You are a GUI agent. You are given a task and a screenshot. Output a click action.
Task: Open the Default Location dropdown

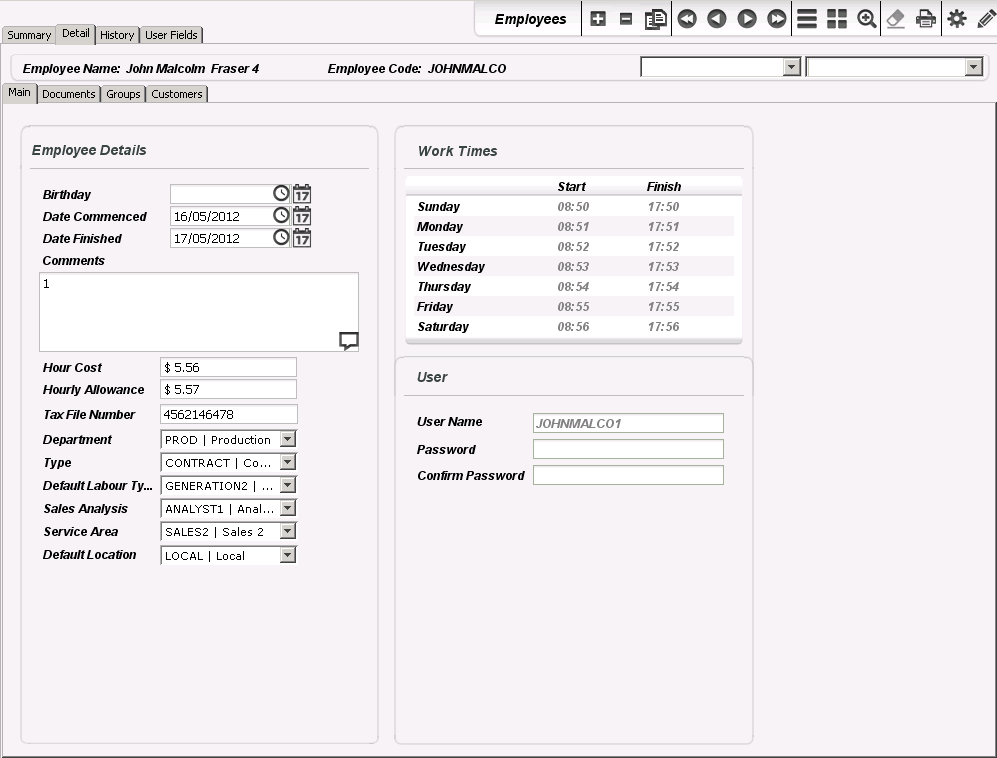288,555
